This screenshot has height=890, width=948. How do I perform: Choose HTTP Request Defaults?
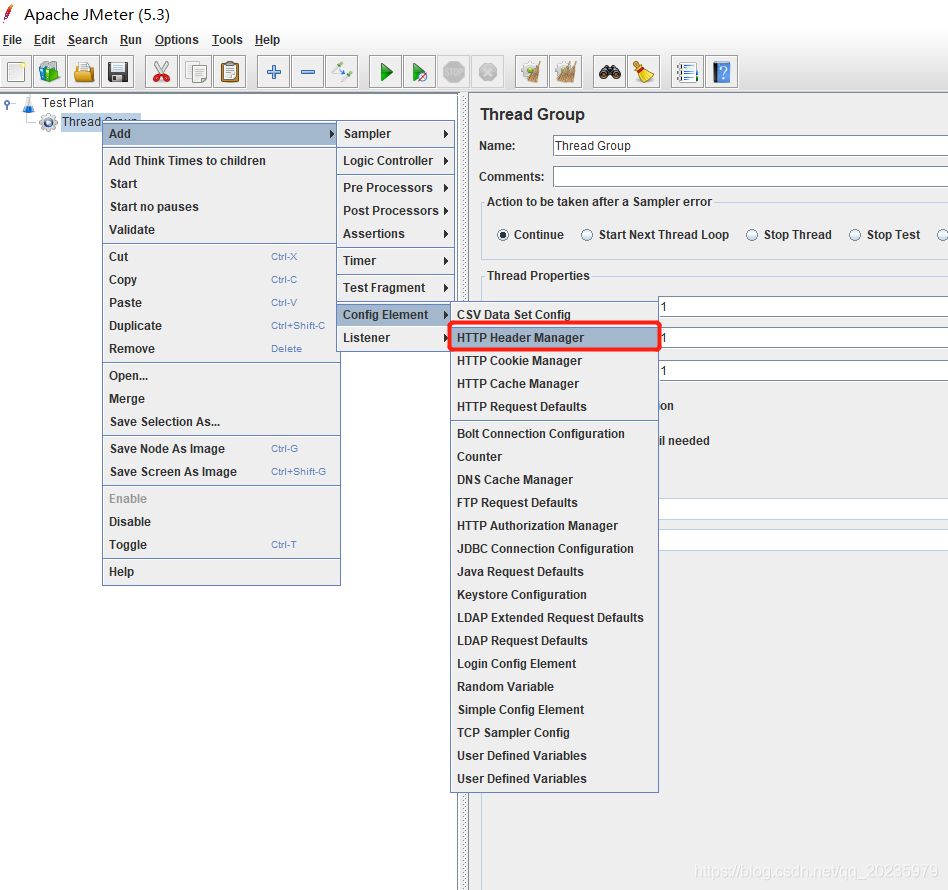[554, 406]
